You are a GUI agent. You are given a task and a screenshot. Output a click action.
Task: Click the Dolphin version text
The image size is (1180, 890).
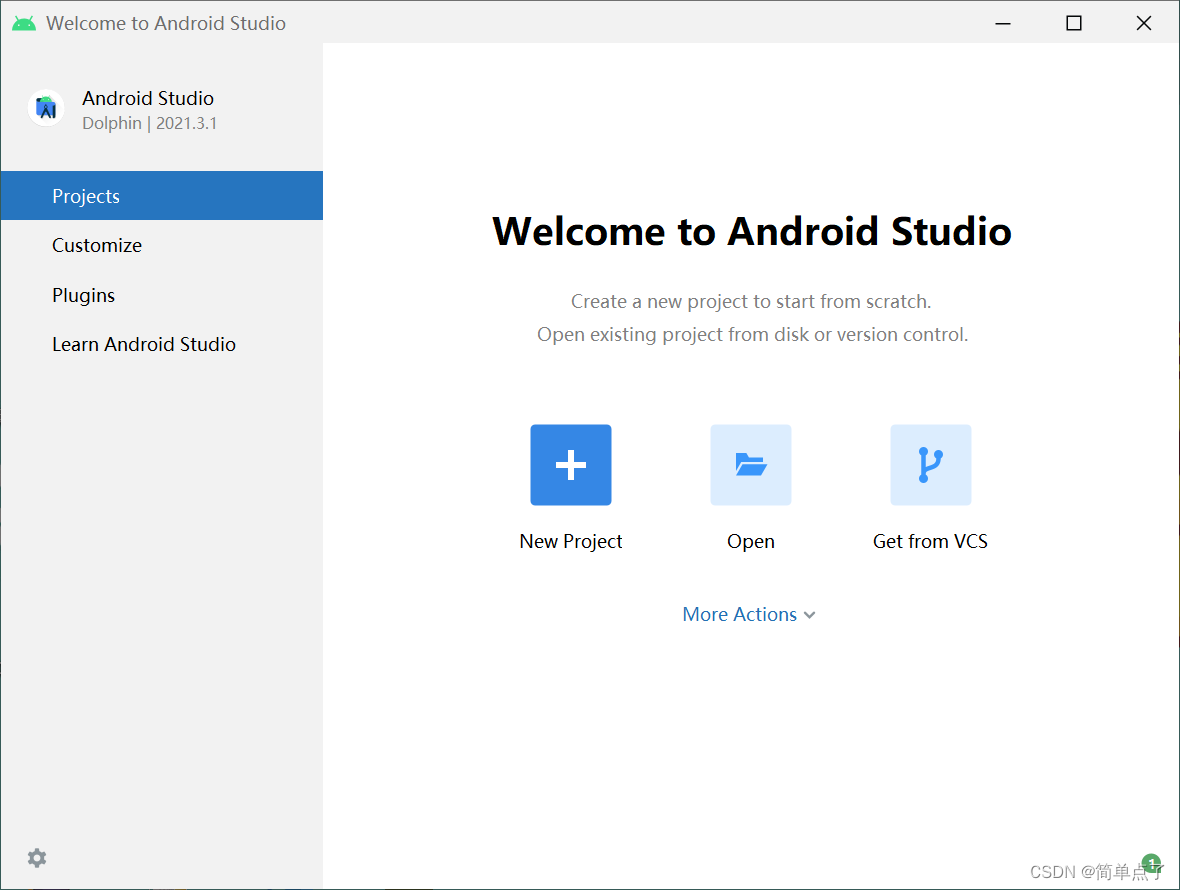pyautogui.click(x=150, y=123)
